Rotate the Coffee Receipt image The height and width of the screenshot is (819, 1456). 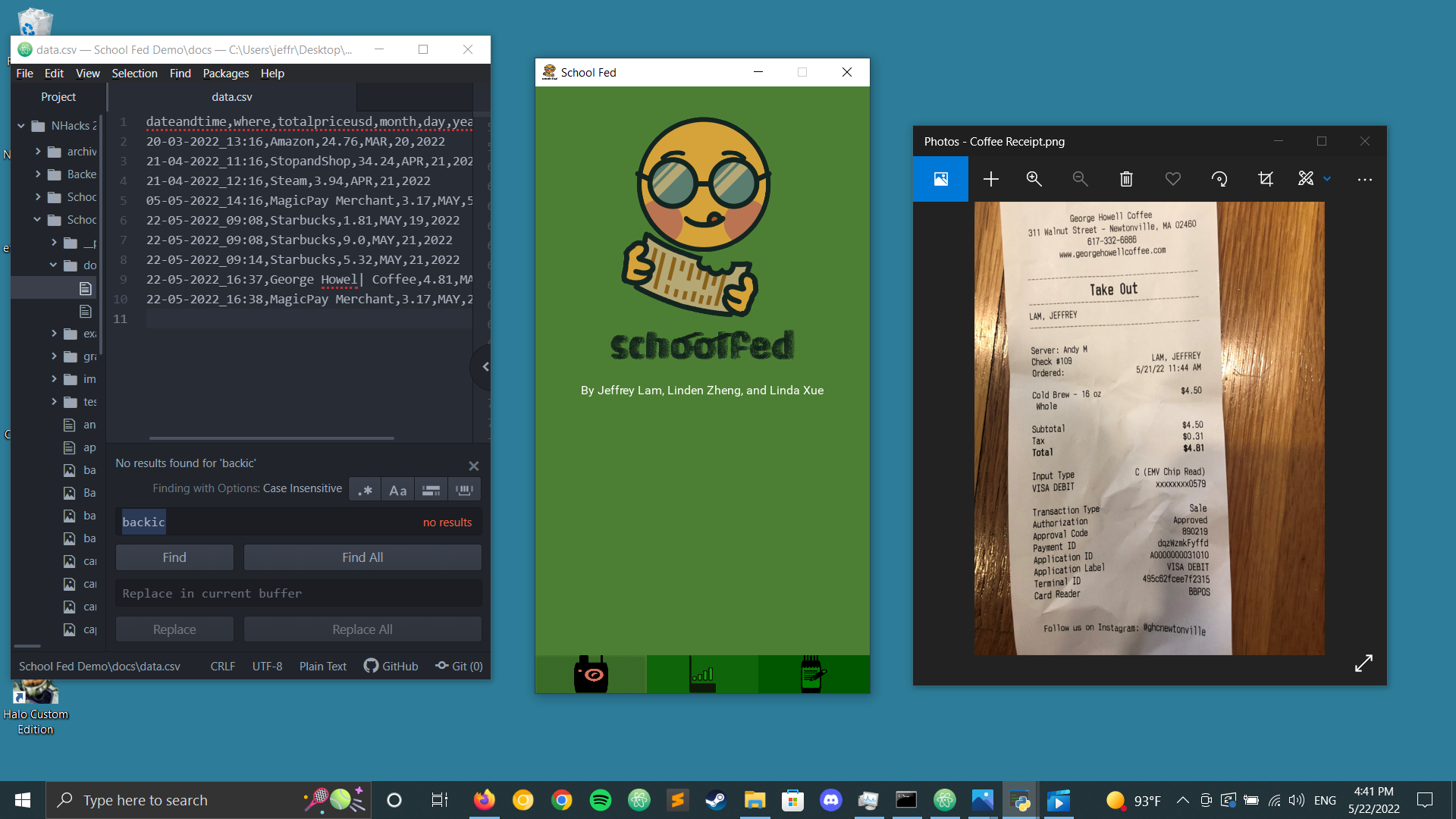1219,179
